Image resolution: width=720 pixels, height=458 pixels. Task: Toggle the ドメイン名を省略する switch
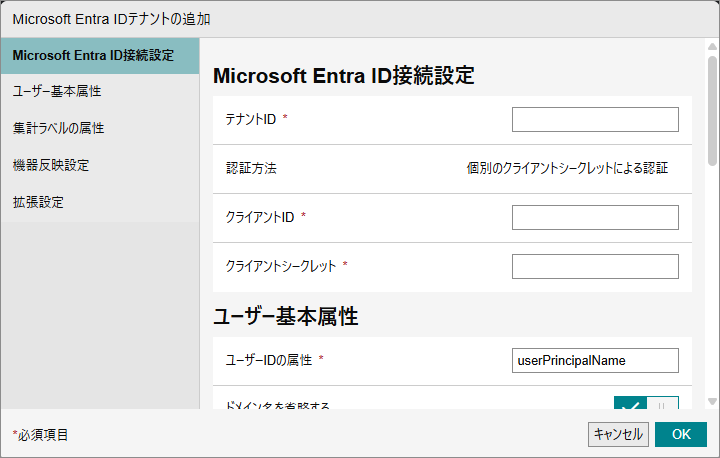tap(646, 402)
